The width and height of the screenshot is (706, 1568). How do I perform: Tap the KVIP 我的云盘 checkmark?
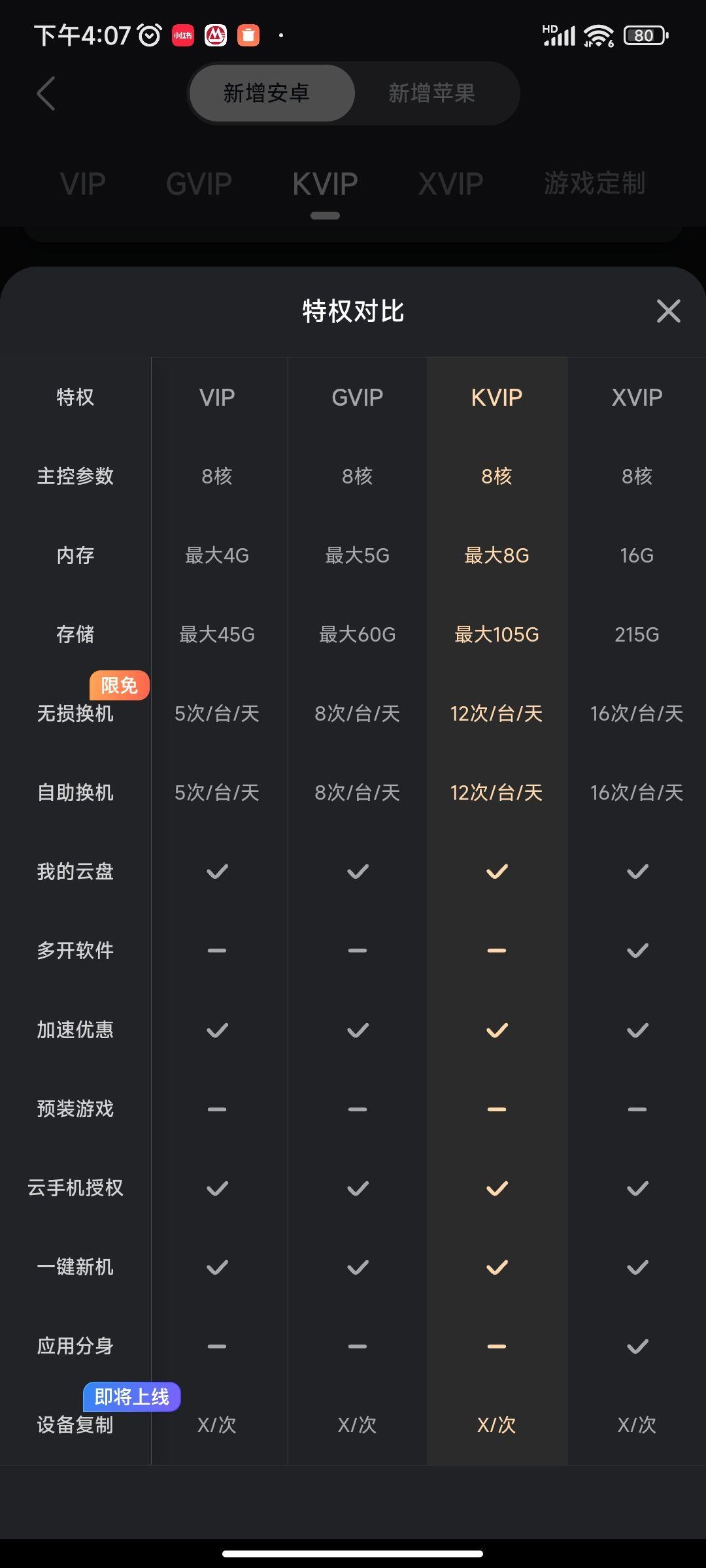497,872
